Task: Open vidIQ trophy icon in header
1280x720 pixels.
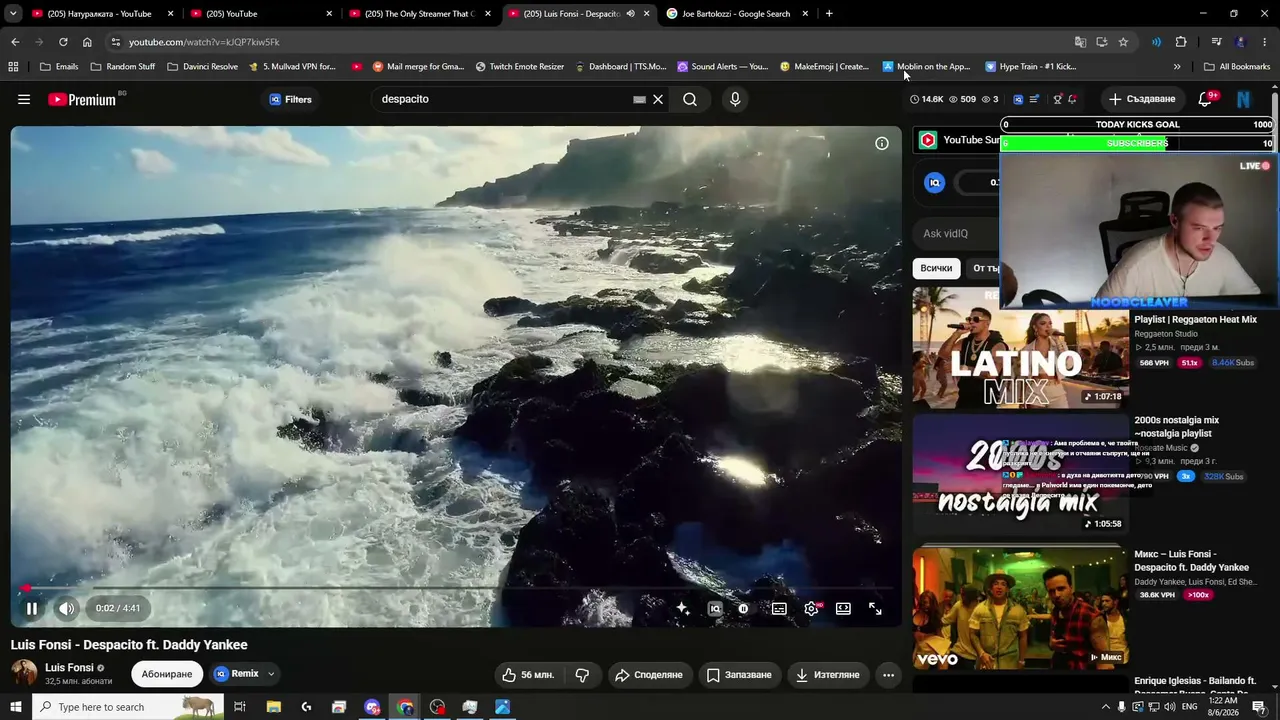Action: click(1057, 99)
